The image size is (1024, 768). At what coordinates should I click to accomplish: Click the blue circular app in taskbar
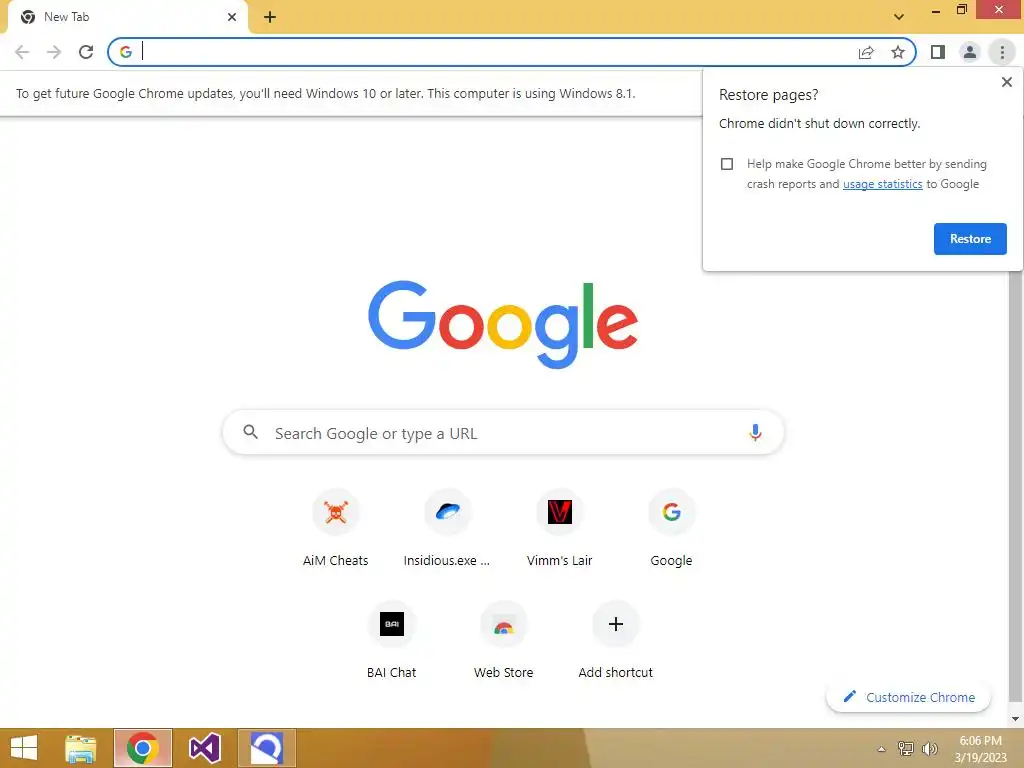point(266,748)
